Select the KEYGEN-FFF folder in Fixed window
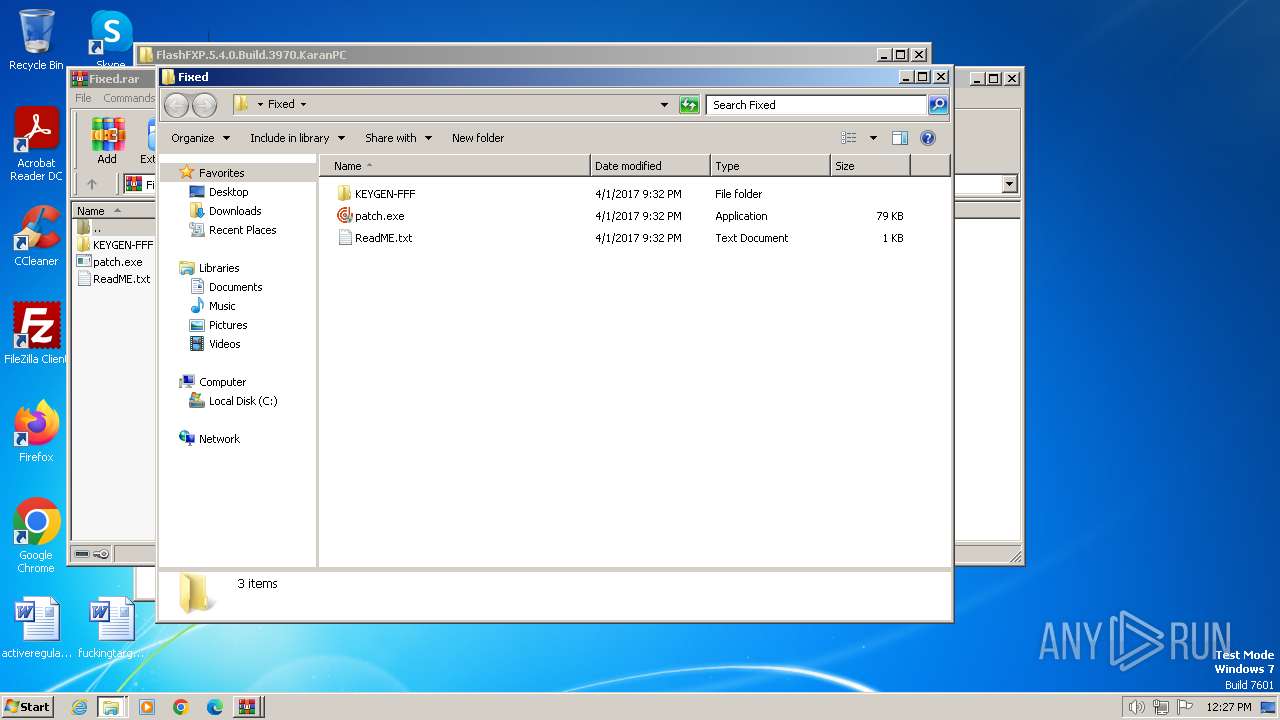The width and height of the screenshot is (1280, 720). click(x=385, y=194)
